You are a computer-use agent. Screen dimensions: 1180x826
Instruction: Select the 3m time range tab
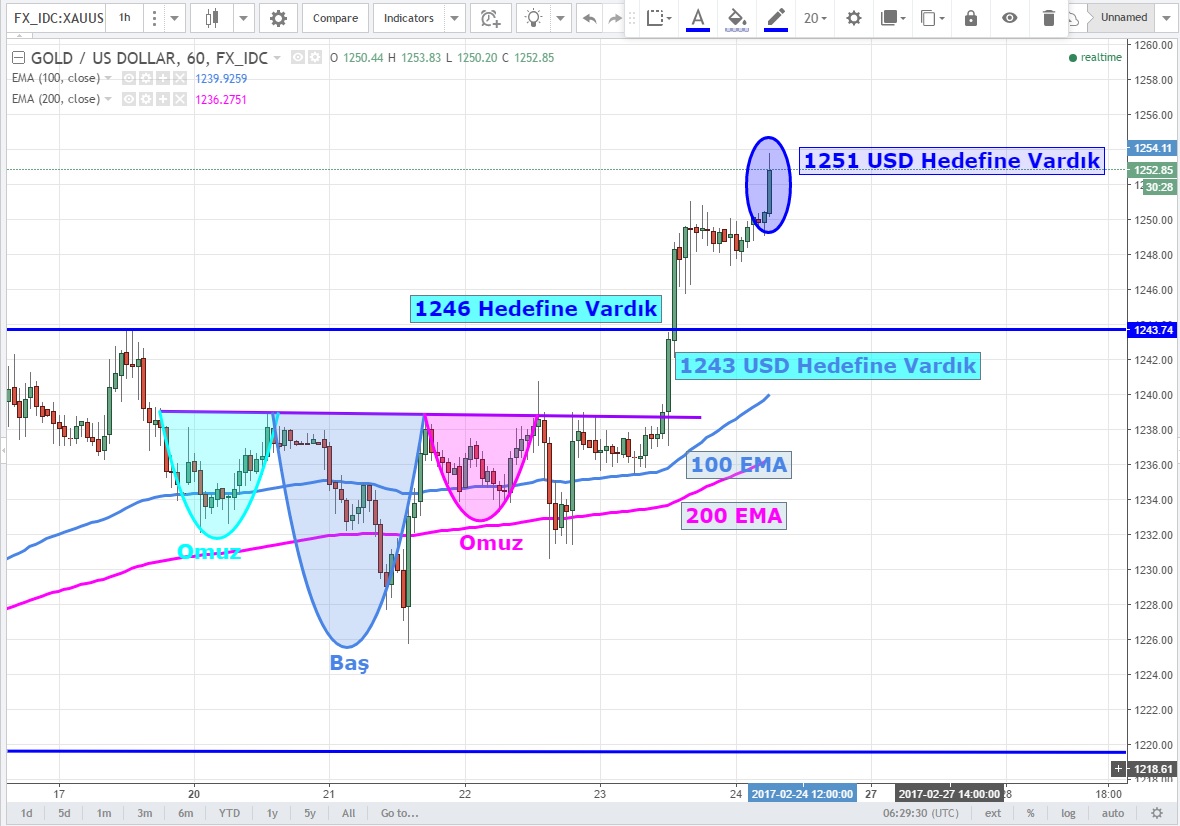pos(145,813)
